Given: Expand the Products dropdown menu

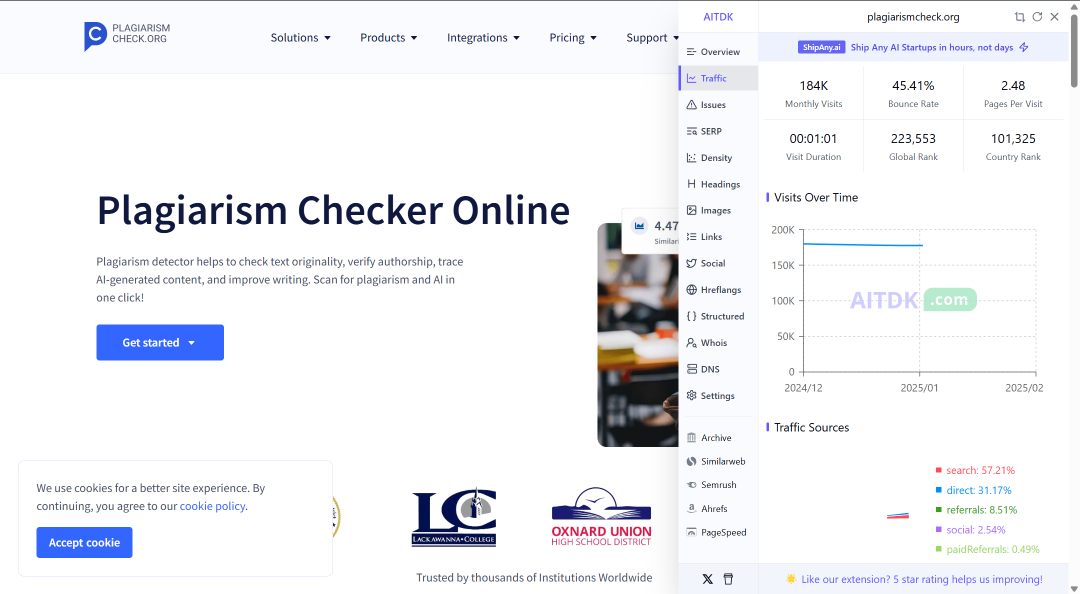Looking at the screenshot, I should [x=388, y=38].
